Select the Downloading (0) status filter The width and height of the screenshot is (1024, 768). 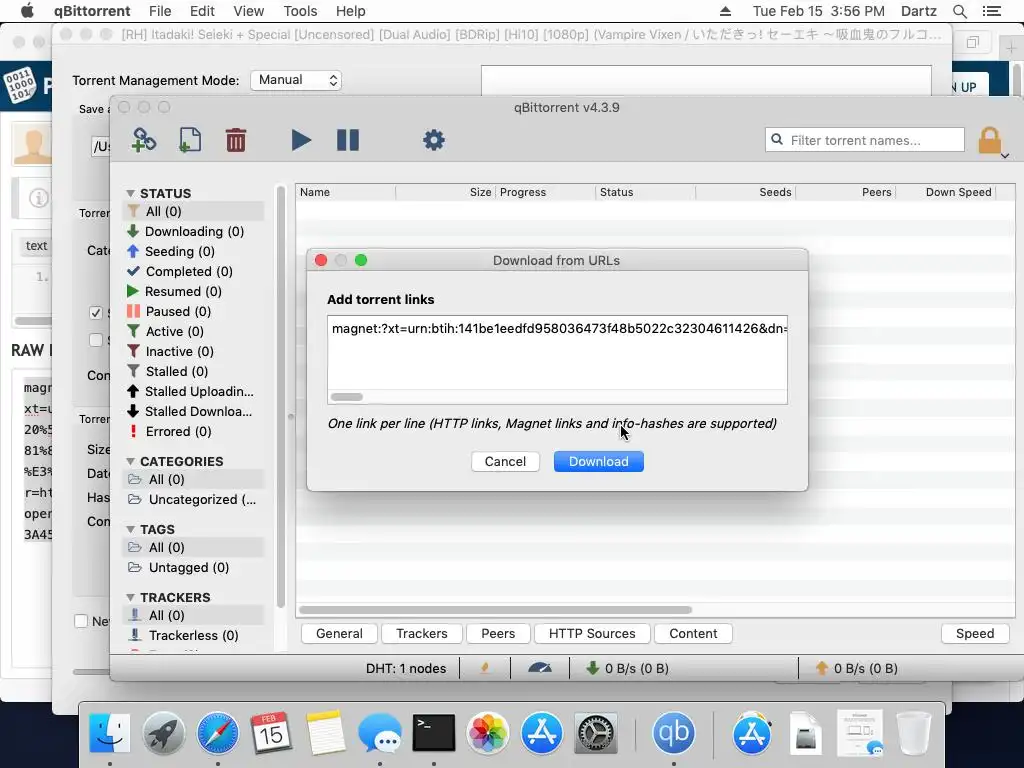coord(194,231)
